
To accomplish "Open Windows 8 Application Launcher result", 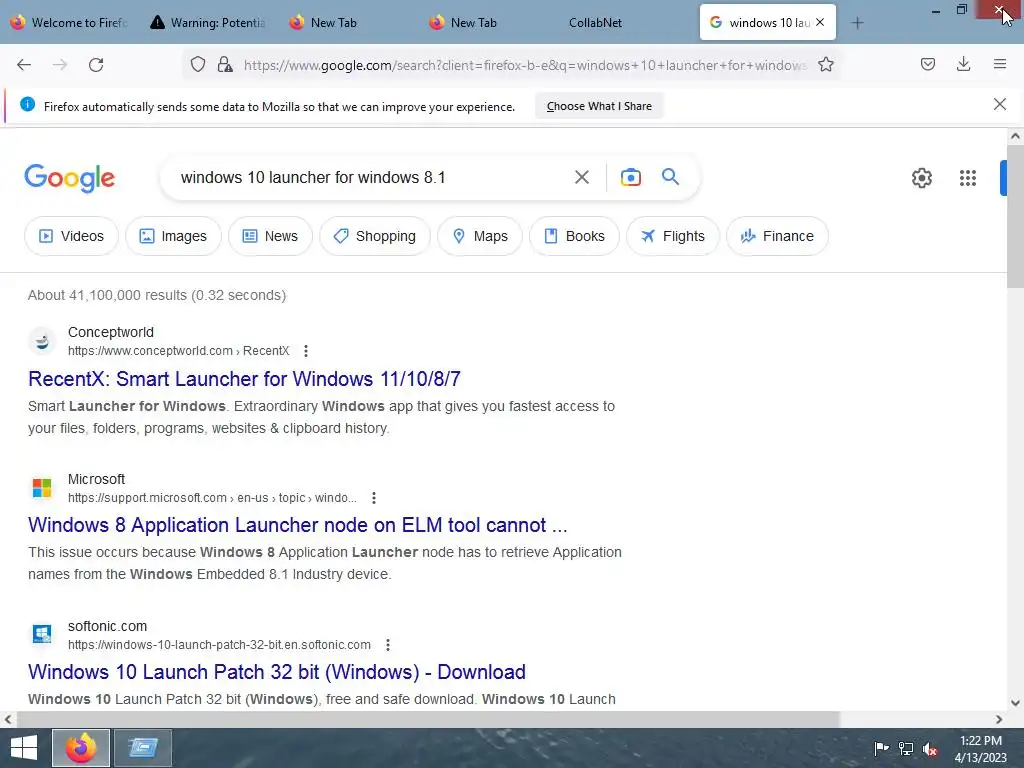I will click(x=298, y=525).
